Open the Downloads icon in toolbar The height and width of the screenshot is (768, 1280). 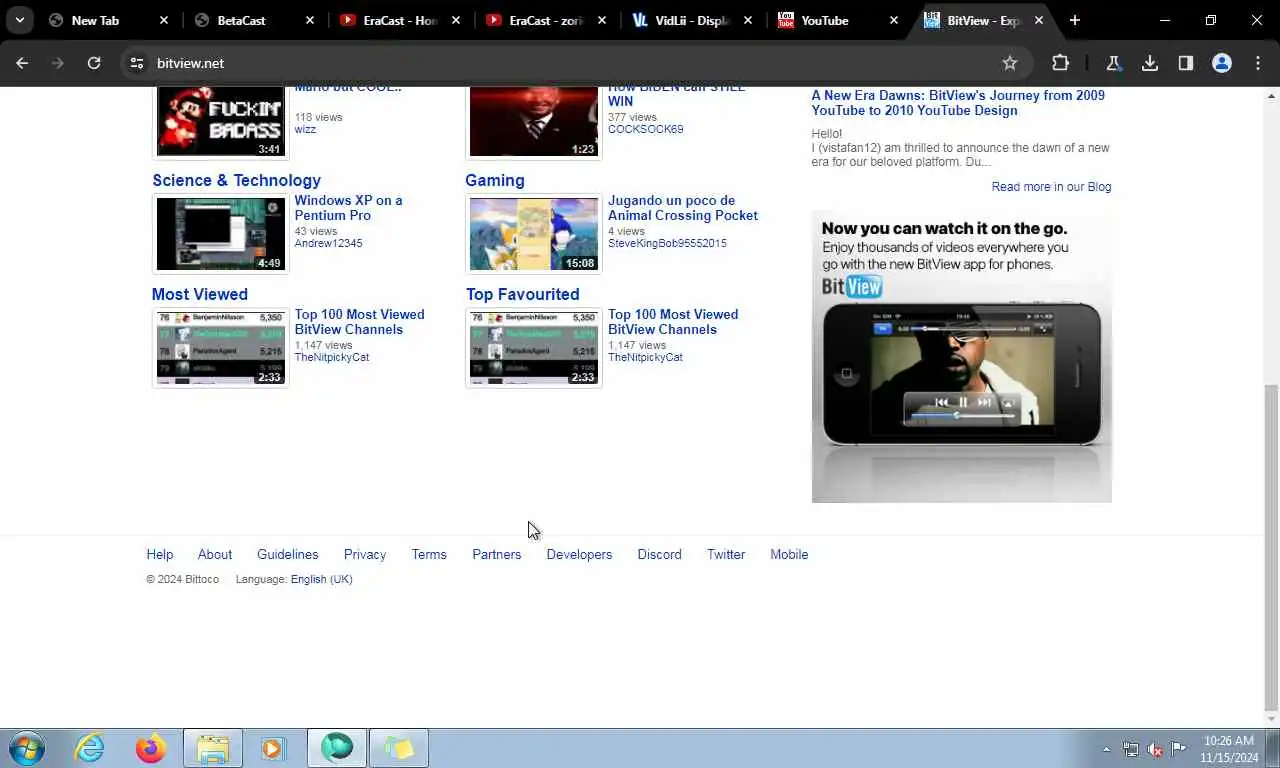pyautogui.click(x=1150, y=63)
